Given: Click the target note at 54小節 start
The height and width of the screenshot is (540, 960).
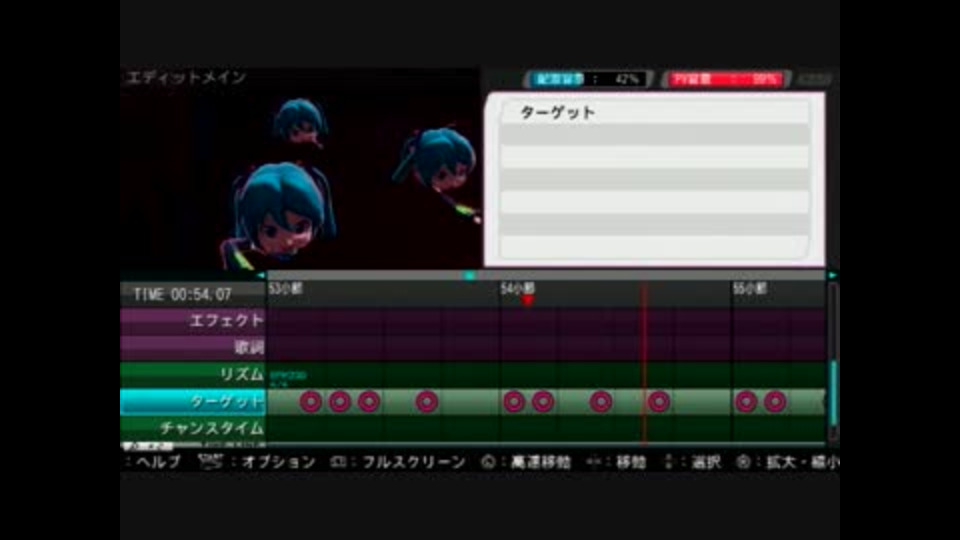Looking at the screenshot, I should [x=514, y=402].
